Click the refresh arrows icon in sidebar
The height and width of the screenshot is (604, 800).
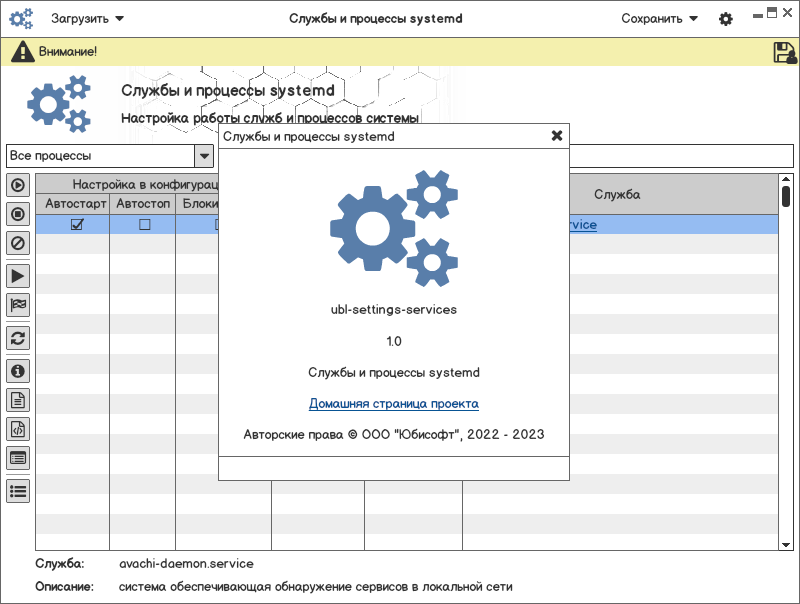click(x=18, y=338)
